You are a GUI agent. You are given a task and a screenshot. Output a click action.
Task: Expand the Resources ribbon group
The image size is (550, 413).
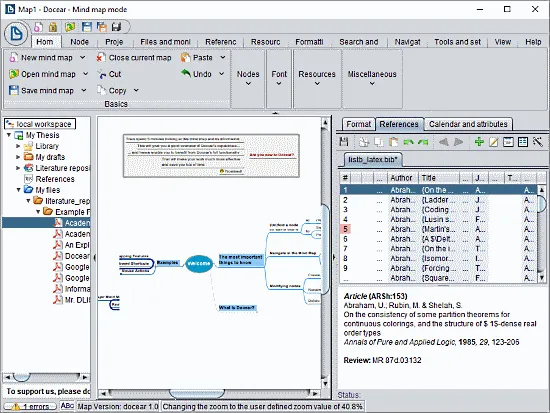pyautogui.click(x=317, y=79)
